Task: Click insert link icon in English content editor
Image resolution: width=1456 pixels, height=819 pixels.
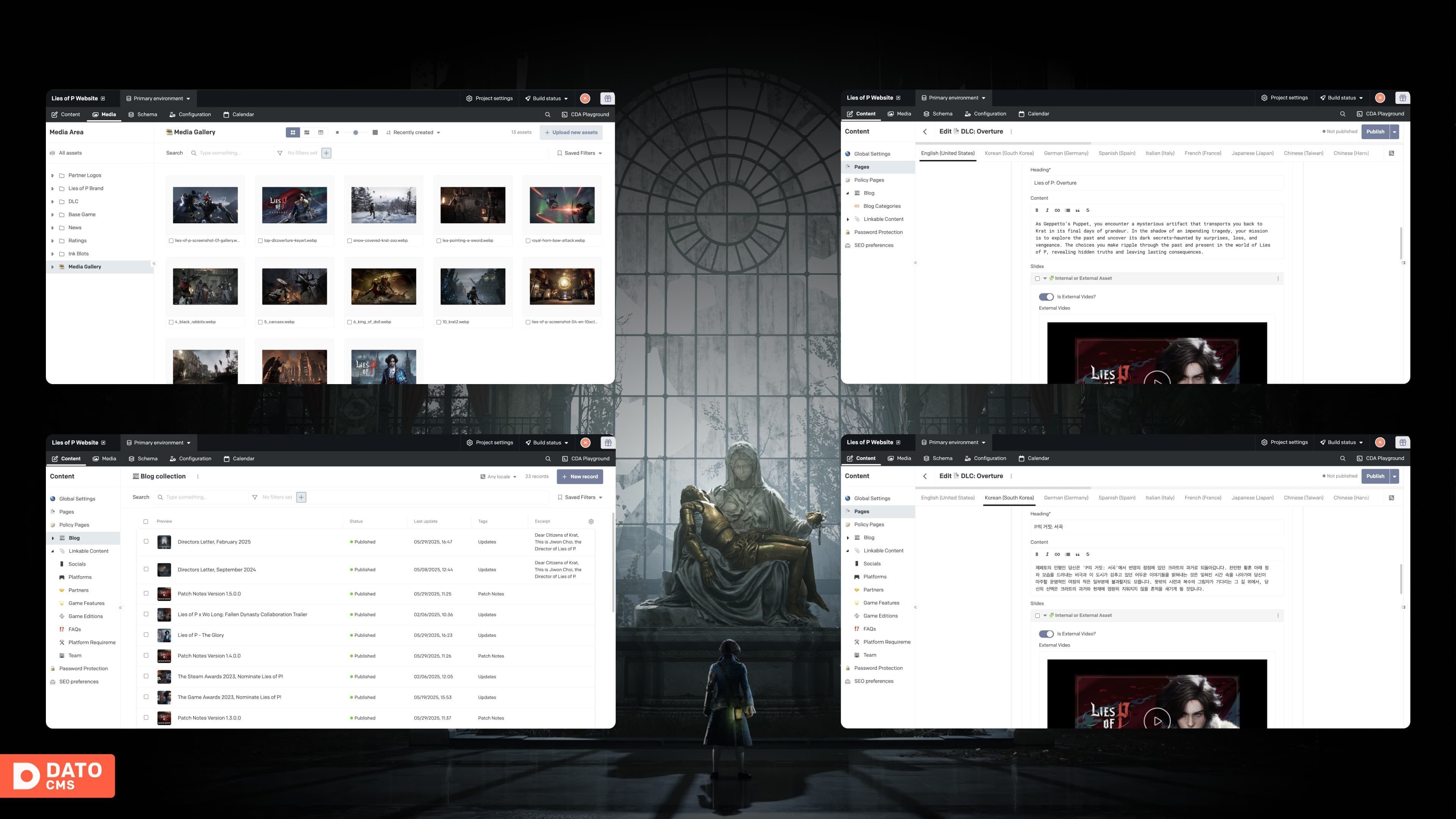Action: [1057, 210]
